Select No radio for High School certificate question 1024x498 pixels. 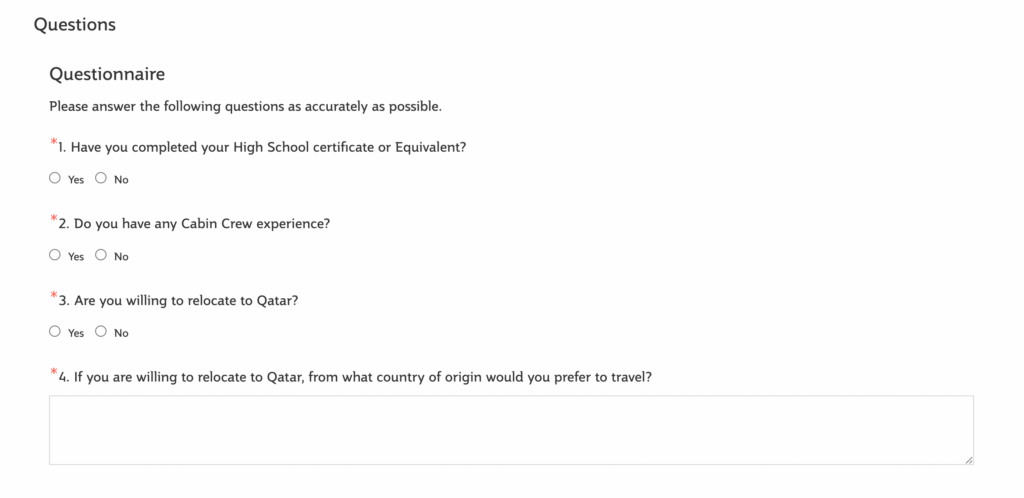pyautogui.click(x=101, y=178)
